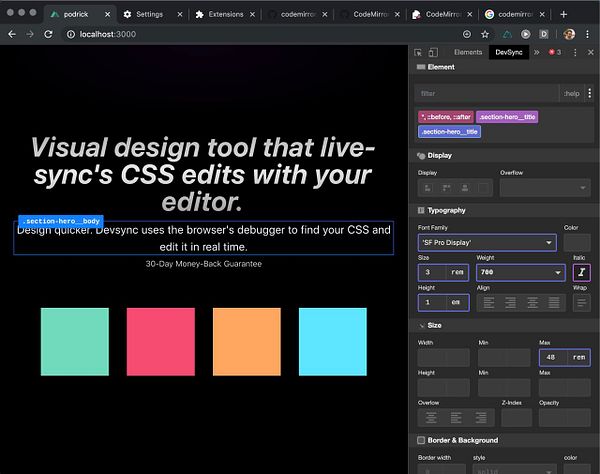
Task: Toggle the pink '*, ::before, ::after' selector
Action: point(446,117)
